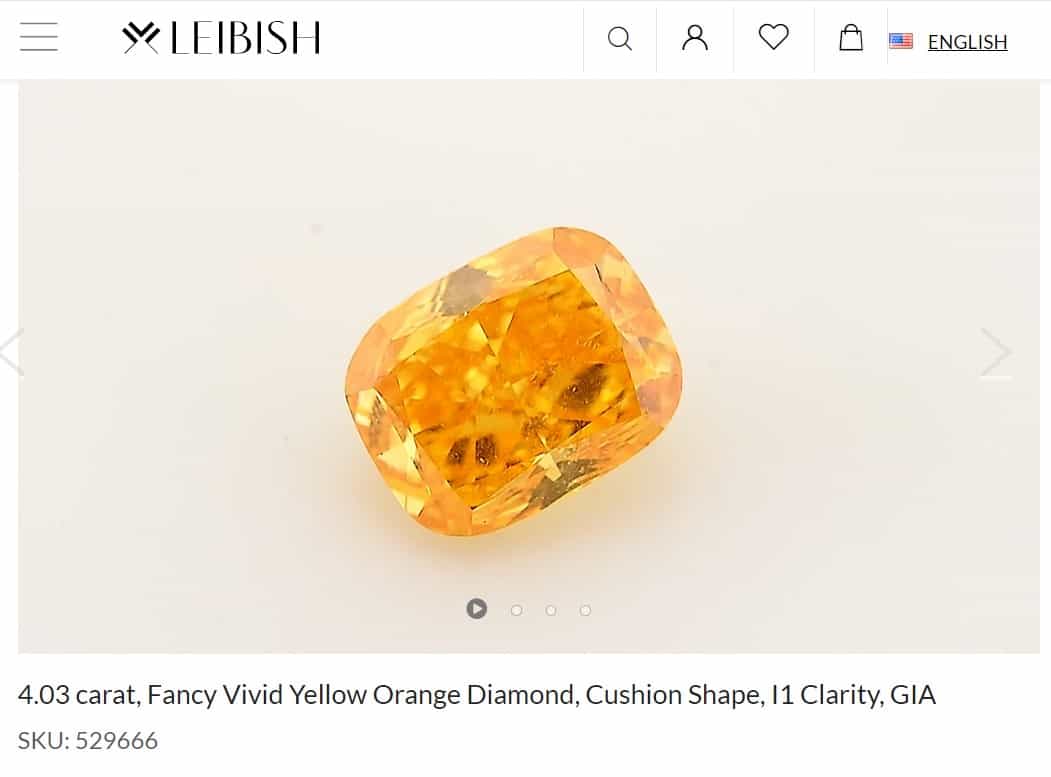This screenshot has height=777, width=1051.
Task: Show the next product image
Action: click(x=996, y=352)
